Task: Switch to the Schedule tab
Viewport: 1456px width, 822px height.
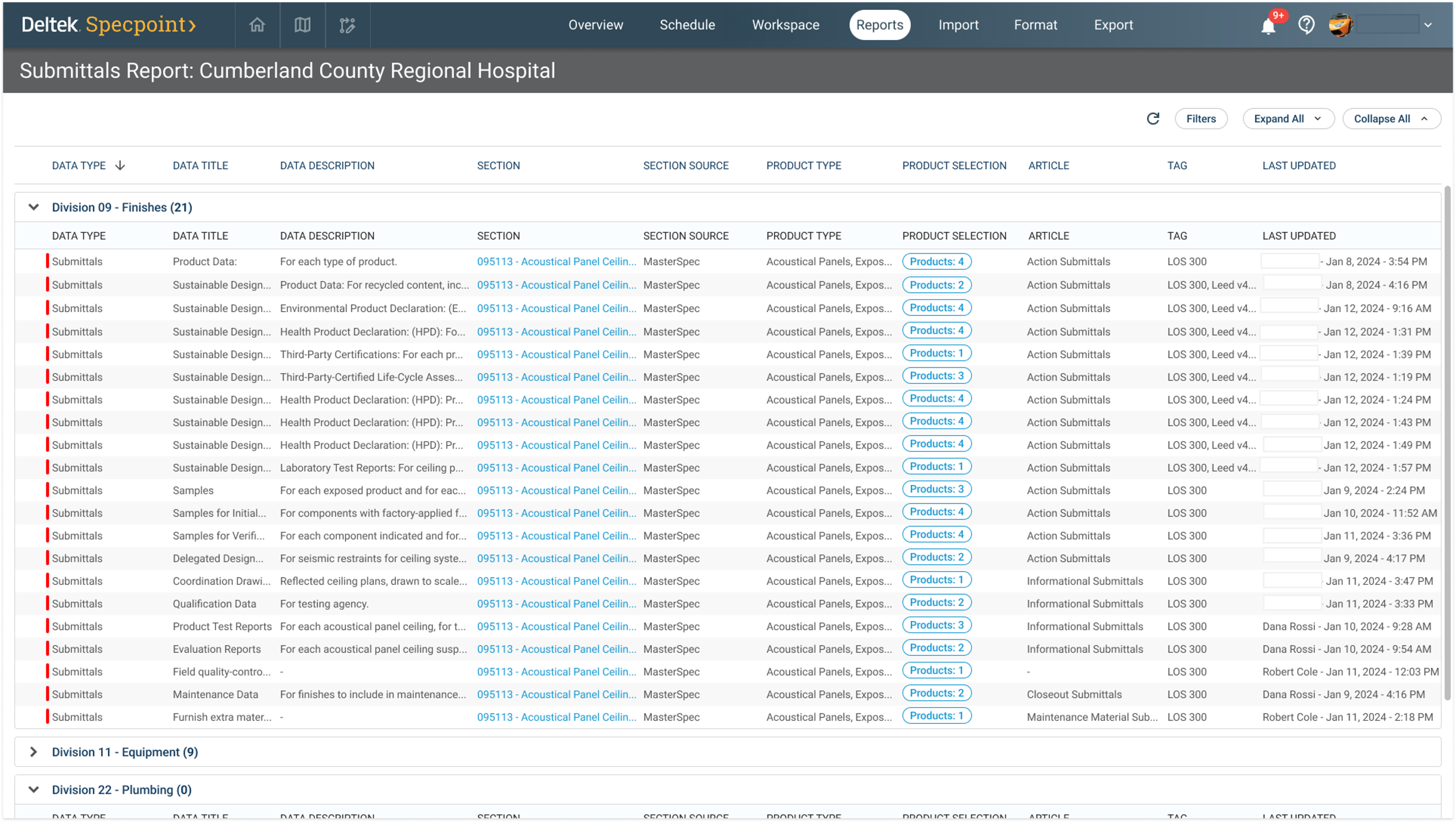Action: (687, 25)
